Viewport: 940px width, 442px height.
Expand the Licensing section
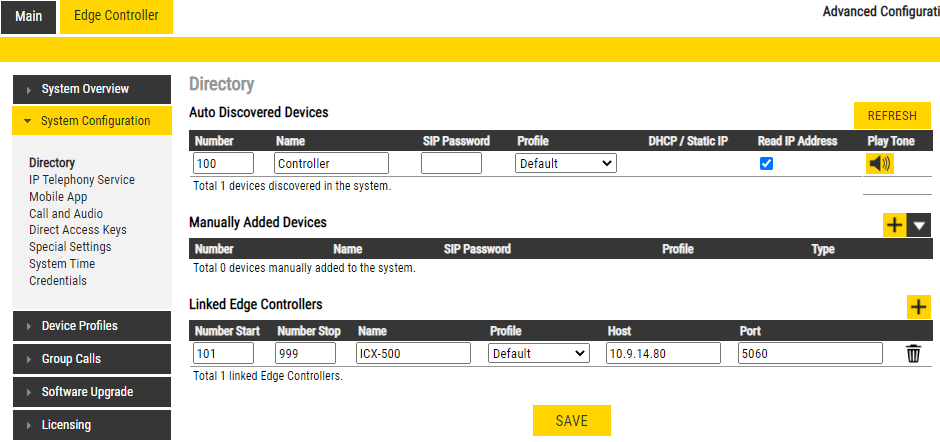click(91, 425)
